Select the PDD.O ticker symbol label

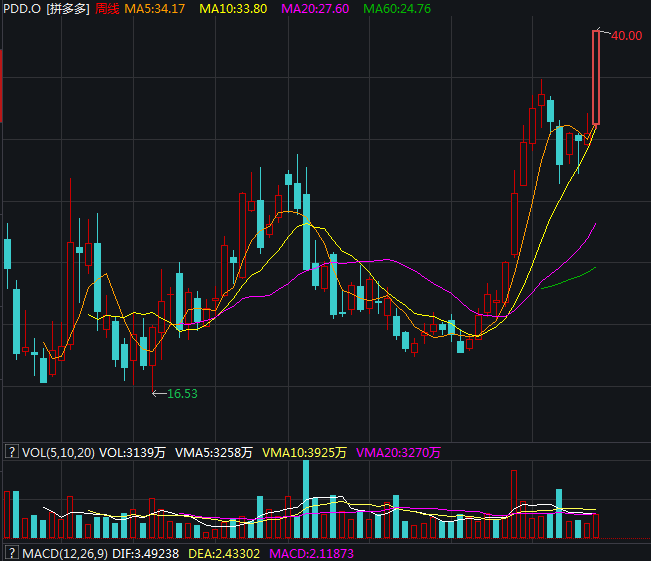[22, 9]
